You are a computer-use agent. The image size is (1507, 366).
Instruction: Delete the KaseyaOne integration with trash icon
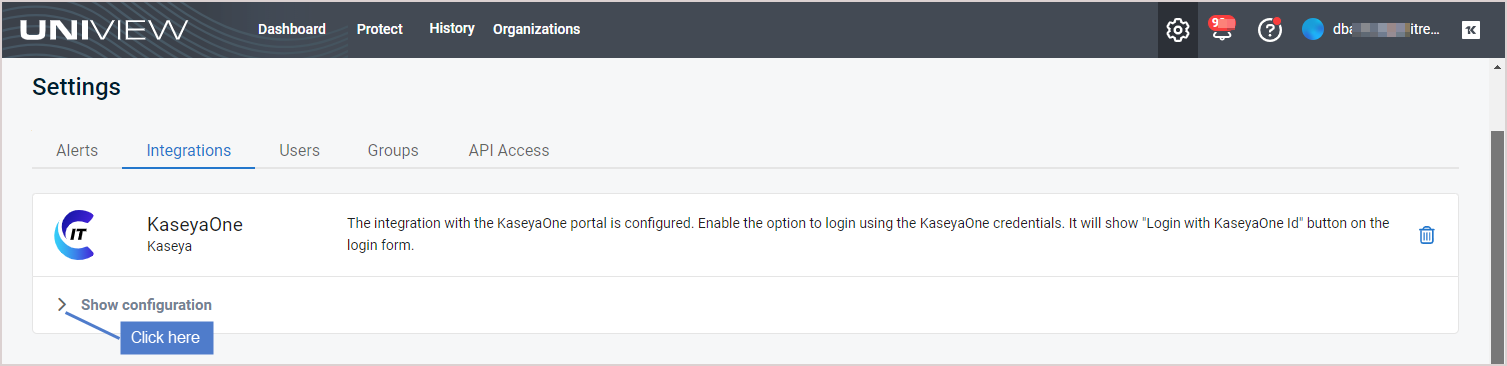pos(1427,235)
